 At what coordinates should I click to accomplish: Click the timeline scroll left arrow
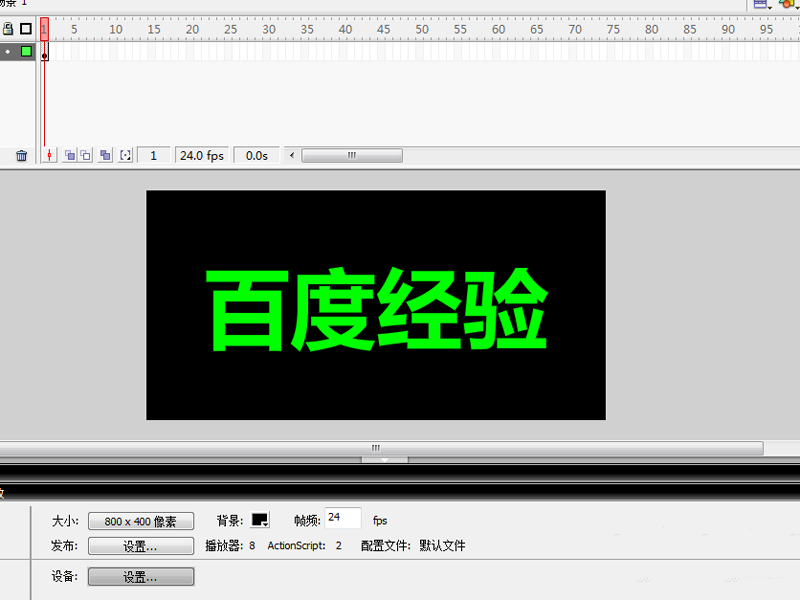tap(292, 155)
